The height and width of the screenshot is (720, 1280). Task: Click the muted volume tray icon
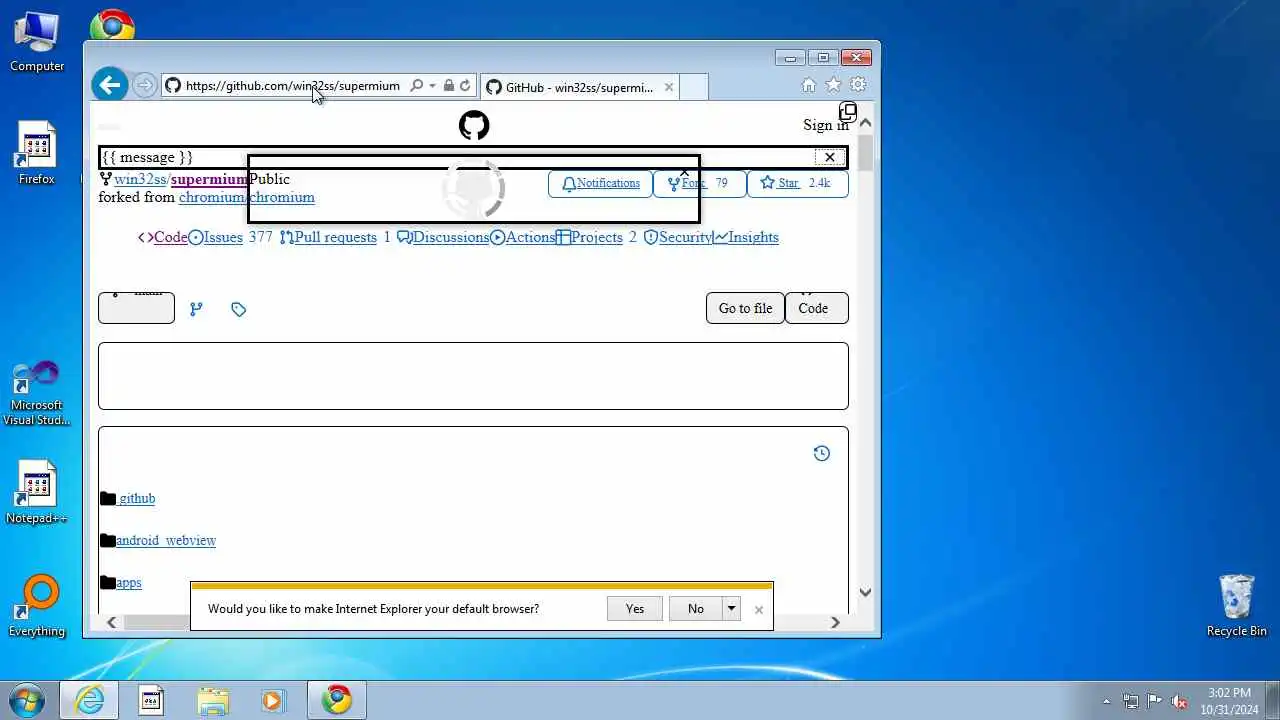pyautogui.click(x=1179, y=701)
